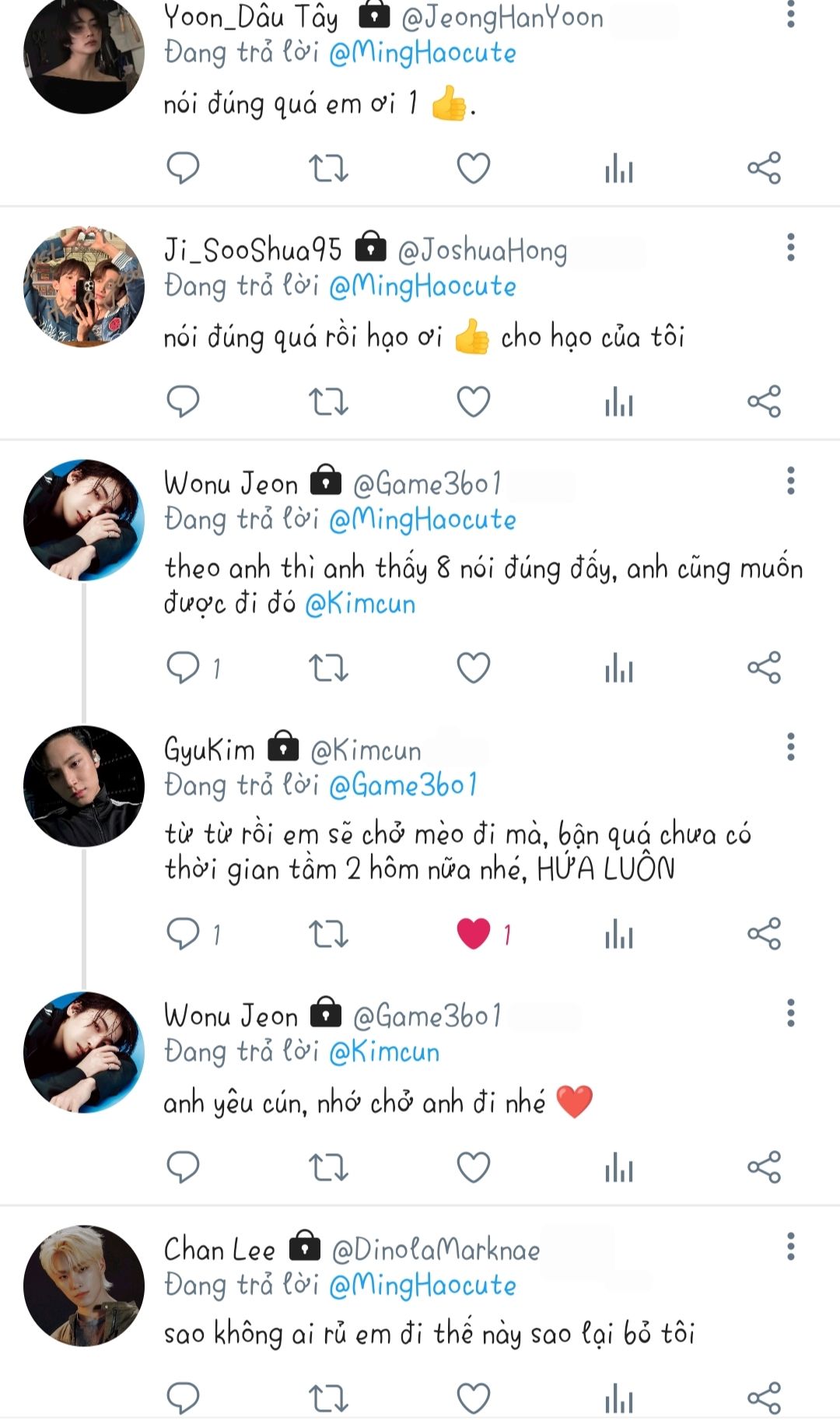Share Wonu Jeon's tweet mentioning @Kimcun
Viewport: 840px width, 1421px height.
764,668
